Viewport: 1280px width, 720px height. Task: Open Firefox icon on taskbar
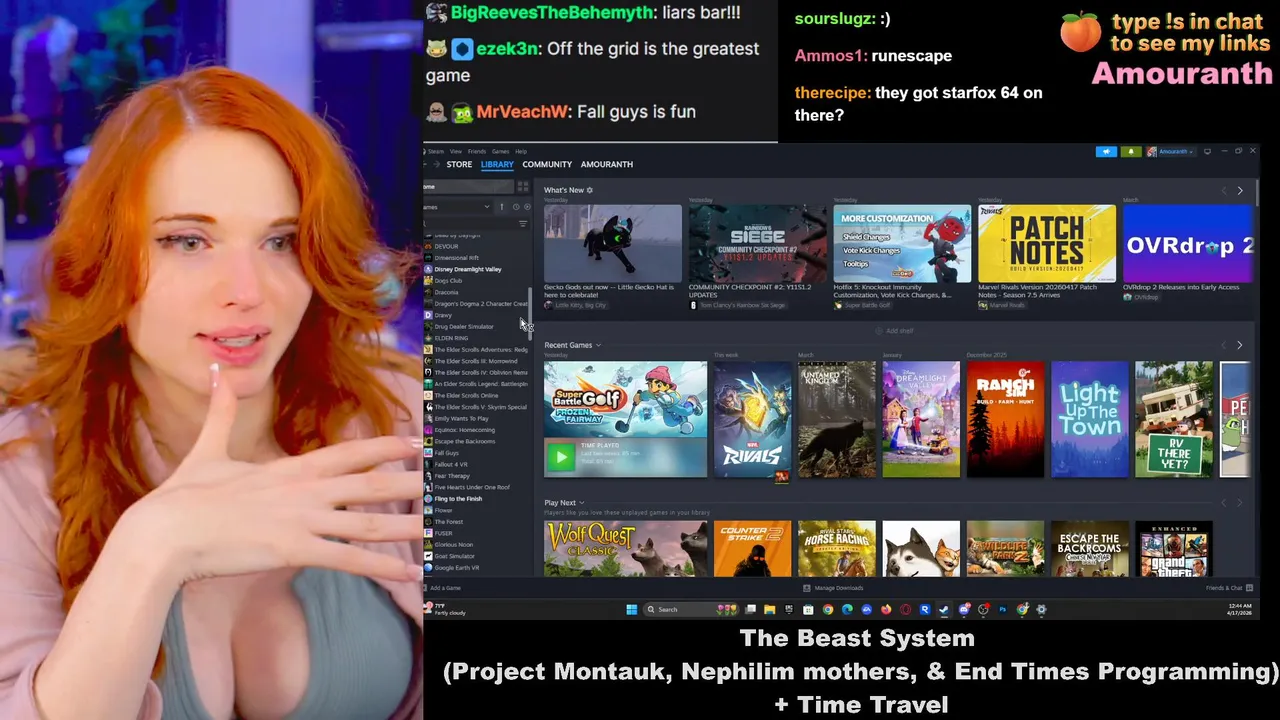pos(886,609)
